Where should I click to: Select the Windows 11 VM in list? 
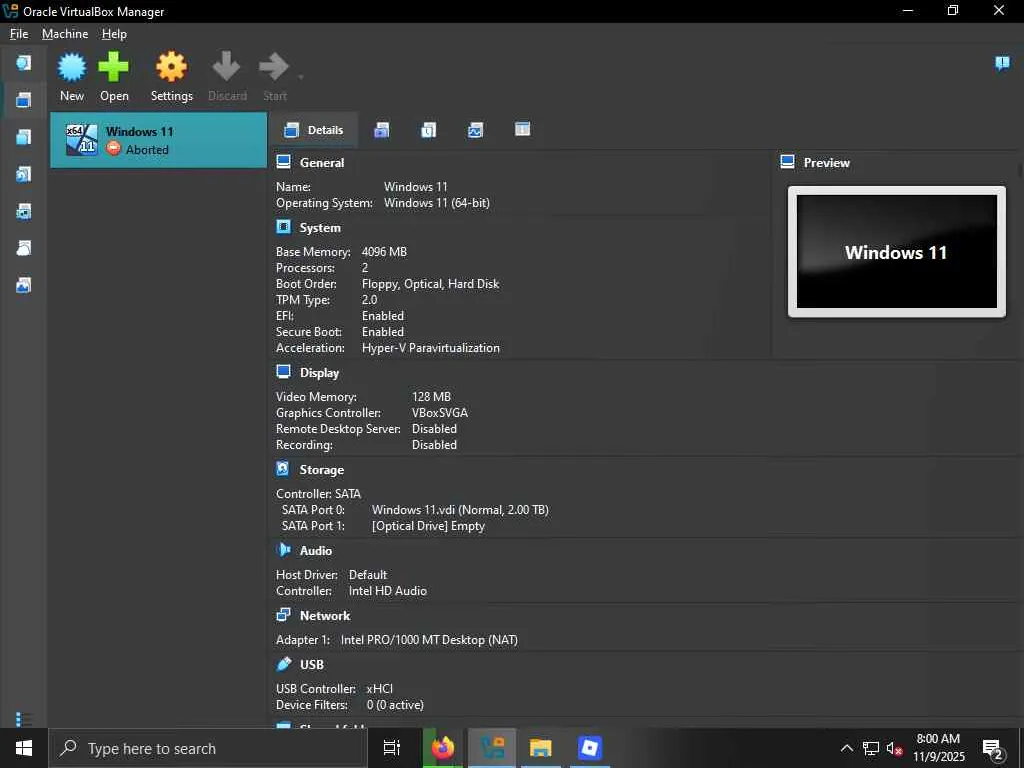point(159,140)
